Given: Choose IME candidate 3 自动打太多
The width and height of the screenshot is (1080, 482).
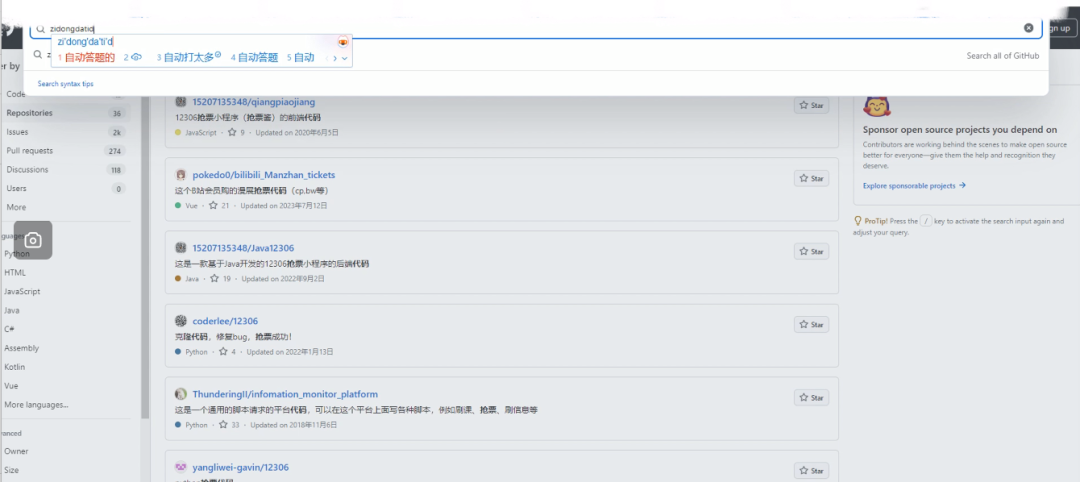Looking at the screenshot, I should [188, 58].
